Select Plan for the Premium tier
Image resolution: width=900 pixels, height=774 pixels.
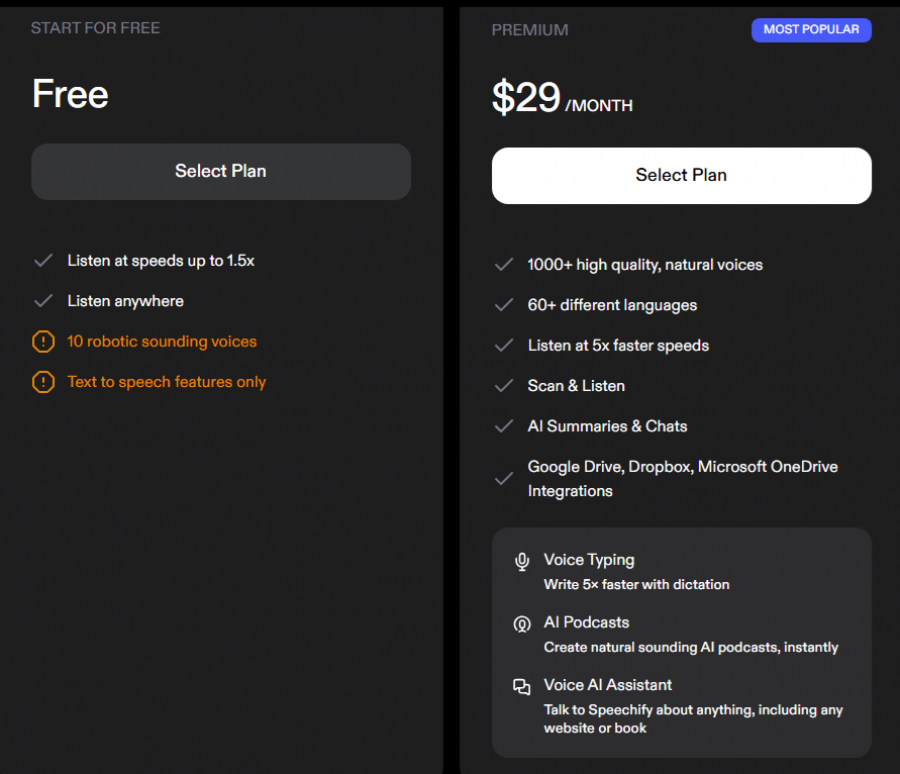point(681,175)
